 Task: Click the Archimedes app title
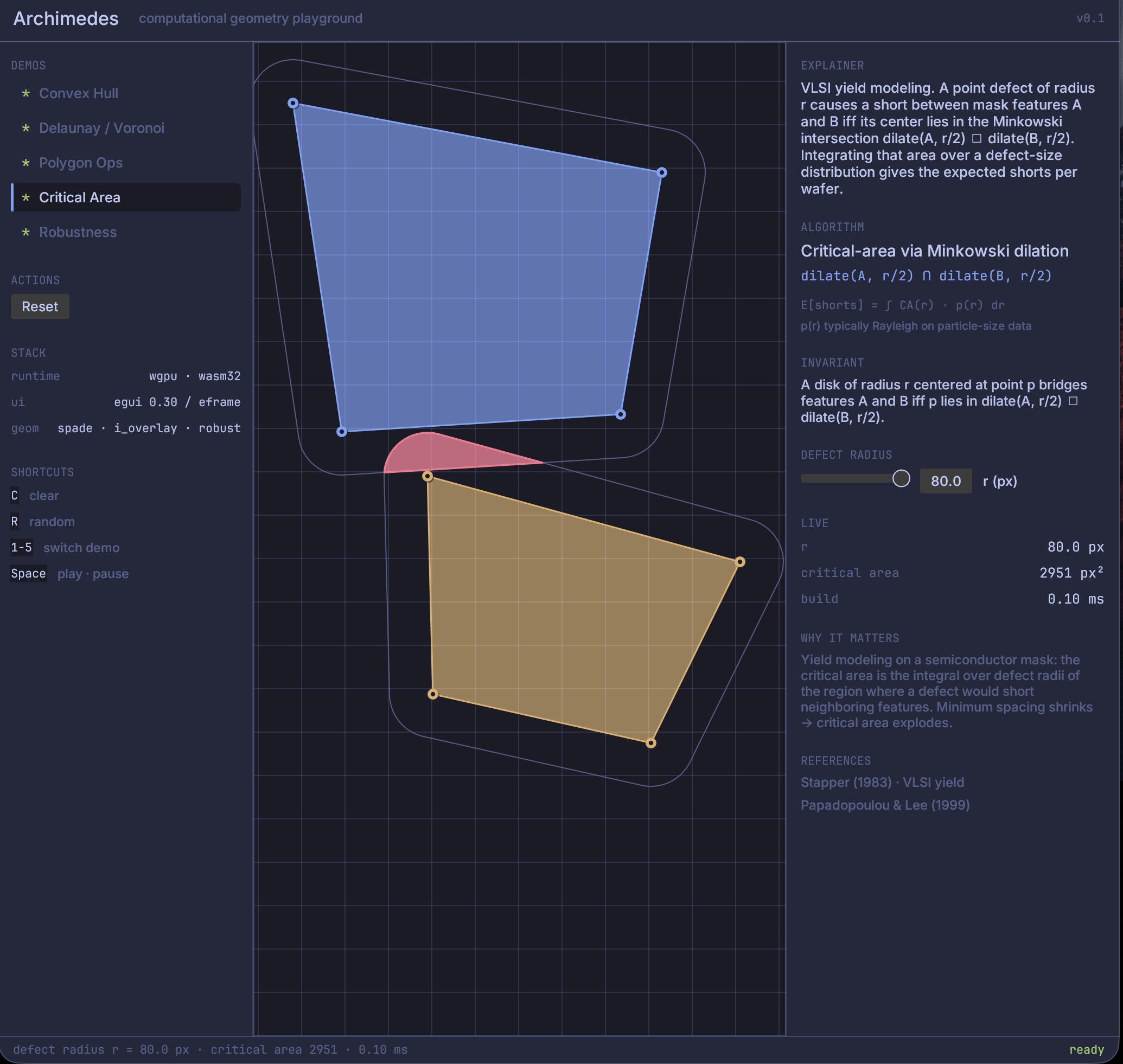click(66, 19)
